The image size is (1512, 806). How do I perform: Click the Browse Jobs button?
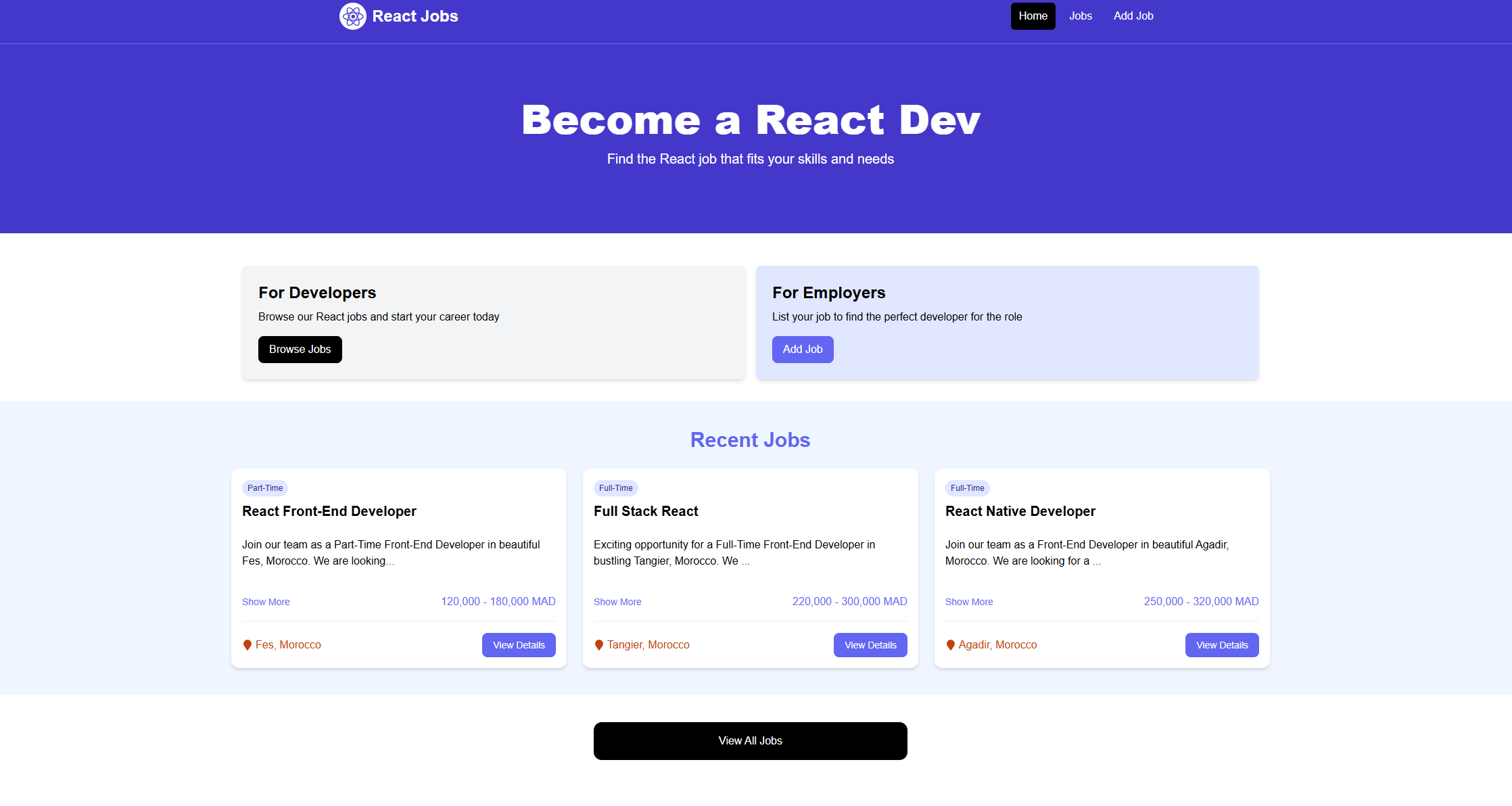[x=300, y=350]
